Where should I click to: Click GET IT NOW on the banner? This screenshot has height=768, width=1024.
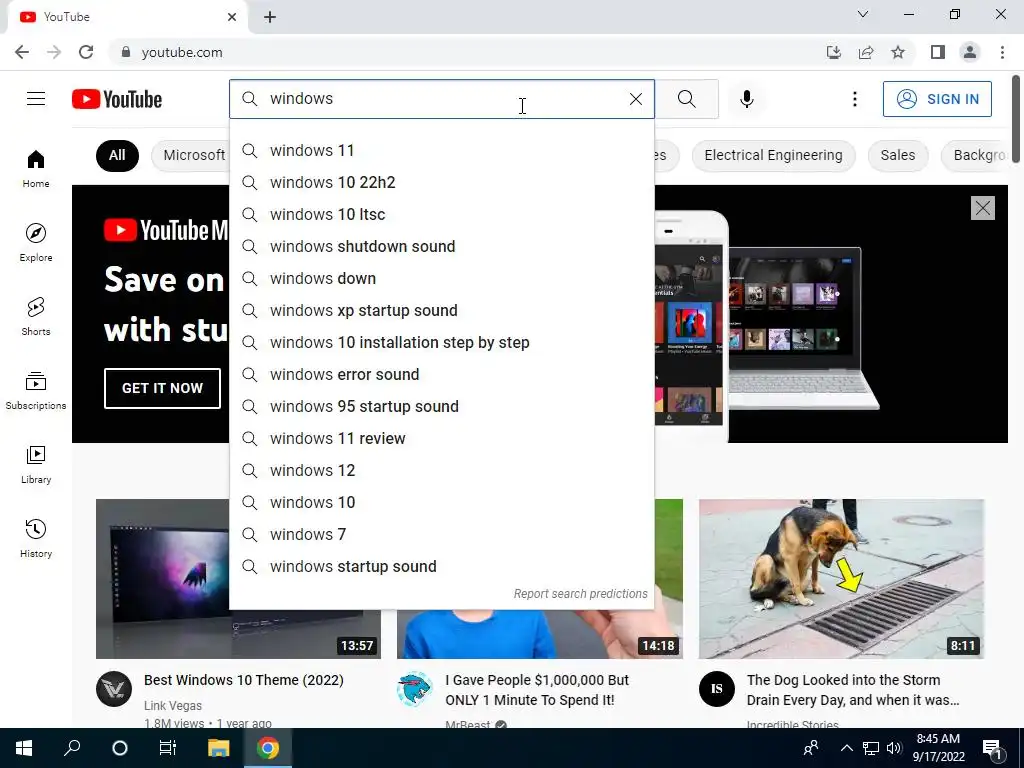(x=162, y=388)
